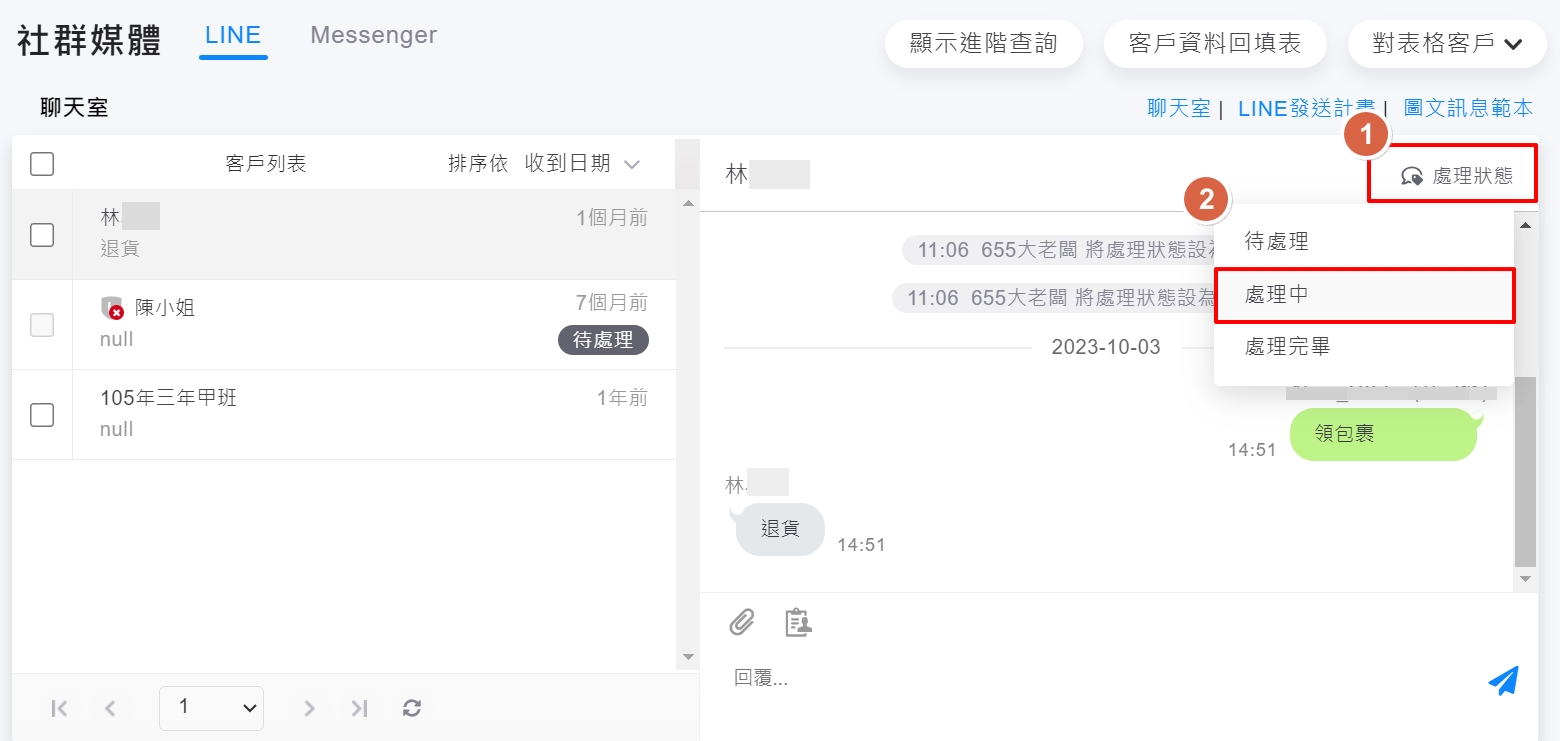Click the 顯示進階查詢 button
Image resolution: width=1560 pixels, height=741 pixels.
click(983, 44)
